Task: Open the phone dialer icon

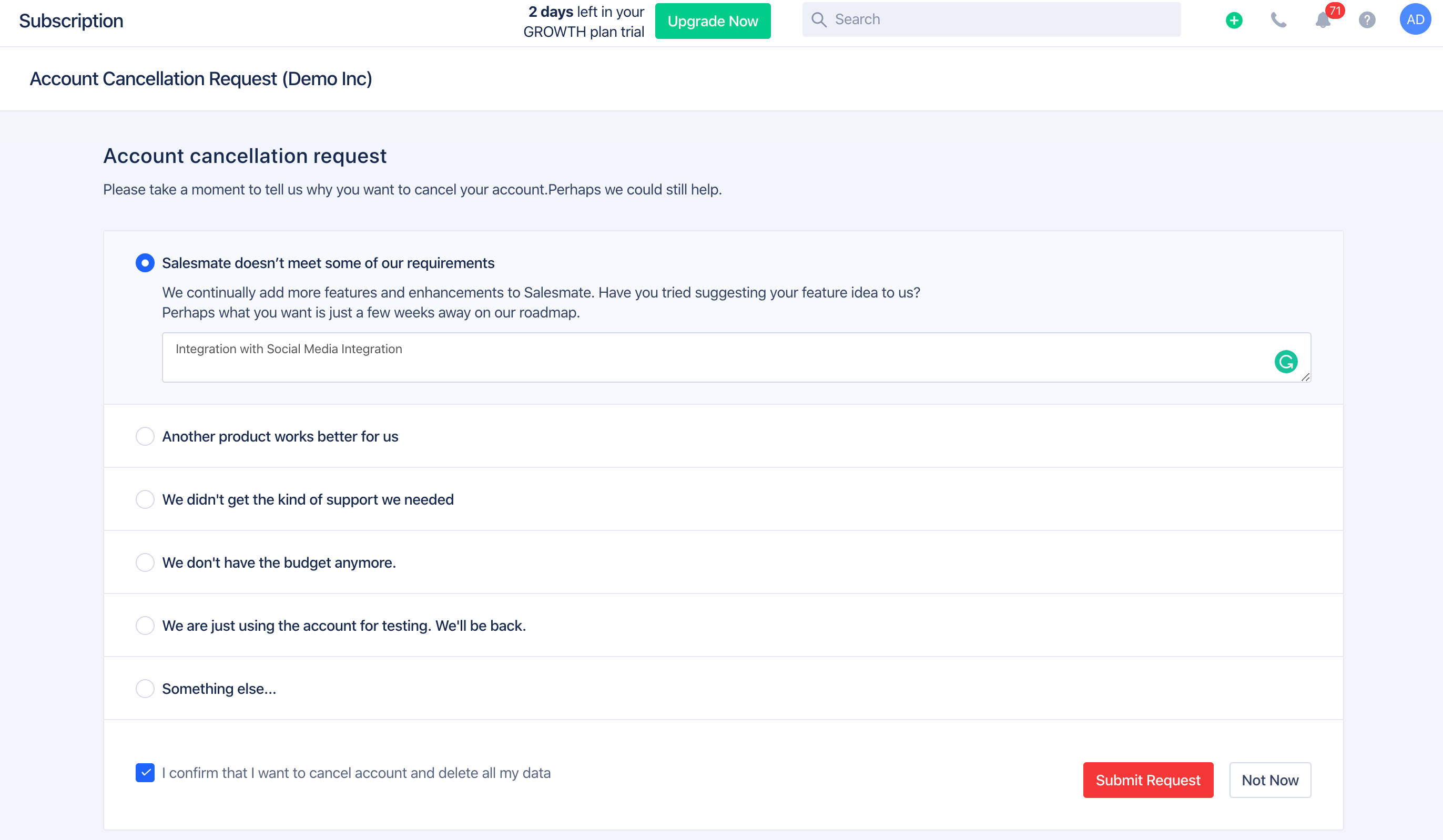Action: pyautogui.click(x=1278, y=21)
